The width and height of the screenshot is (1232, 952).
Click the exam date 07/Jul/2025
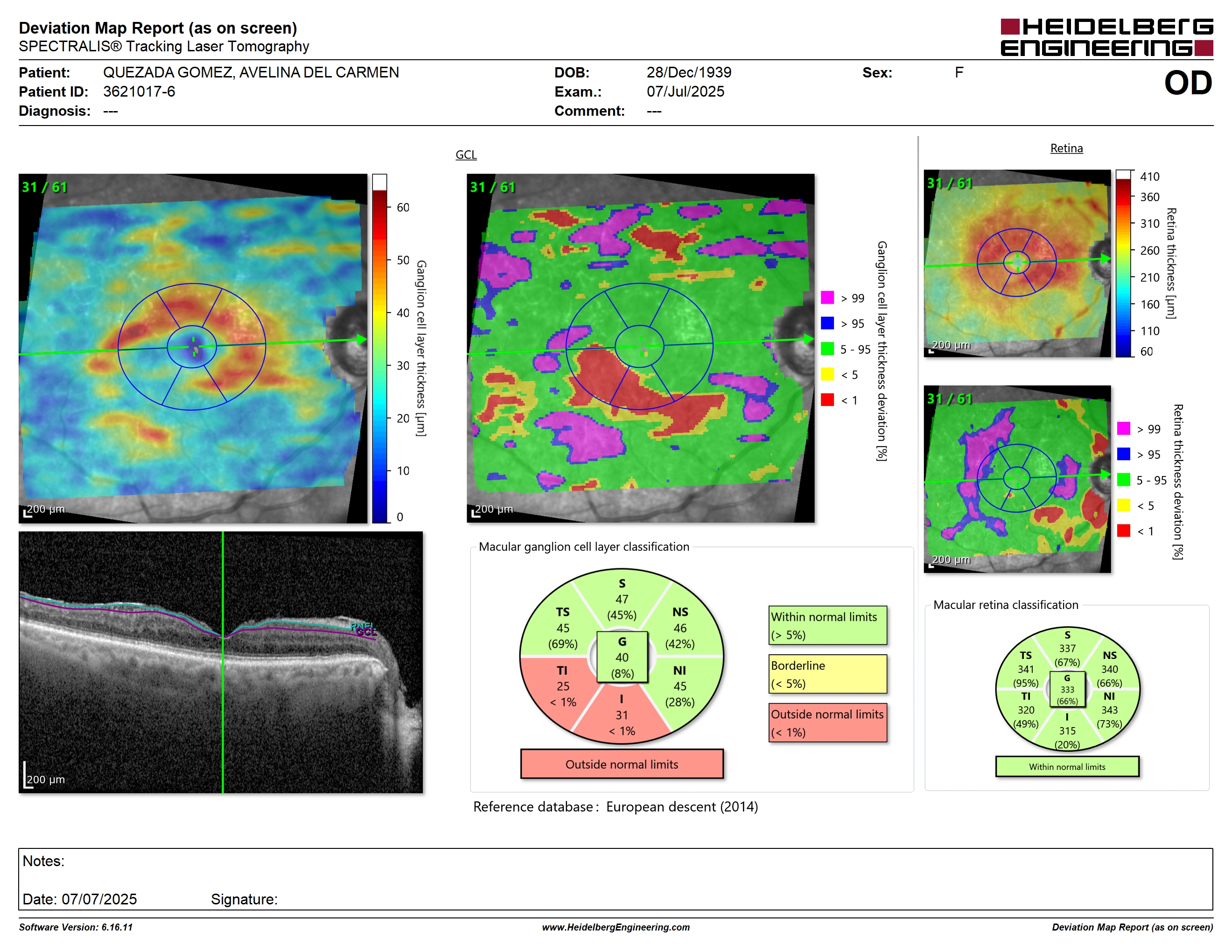(686, 91)
